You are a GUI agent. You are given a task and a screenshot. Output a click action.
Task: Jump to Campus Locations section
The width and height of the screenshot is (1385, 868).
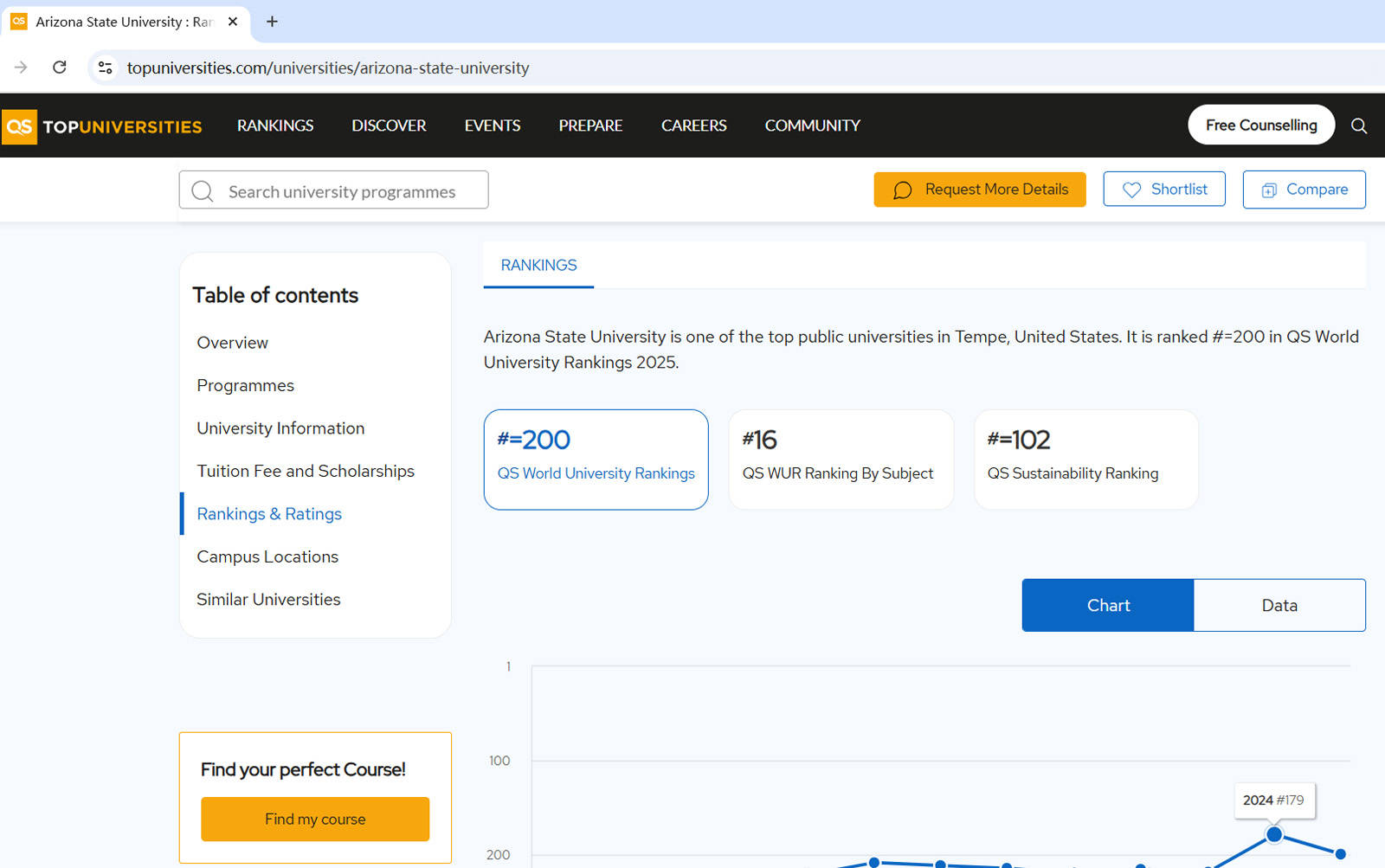click(x=267, y=556)
